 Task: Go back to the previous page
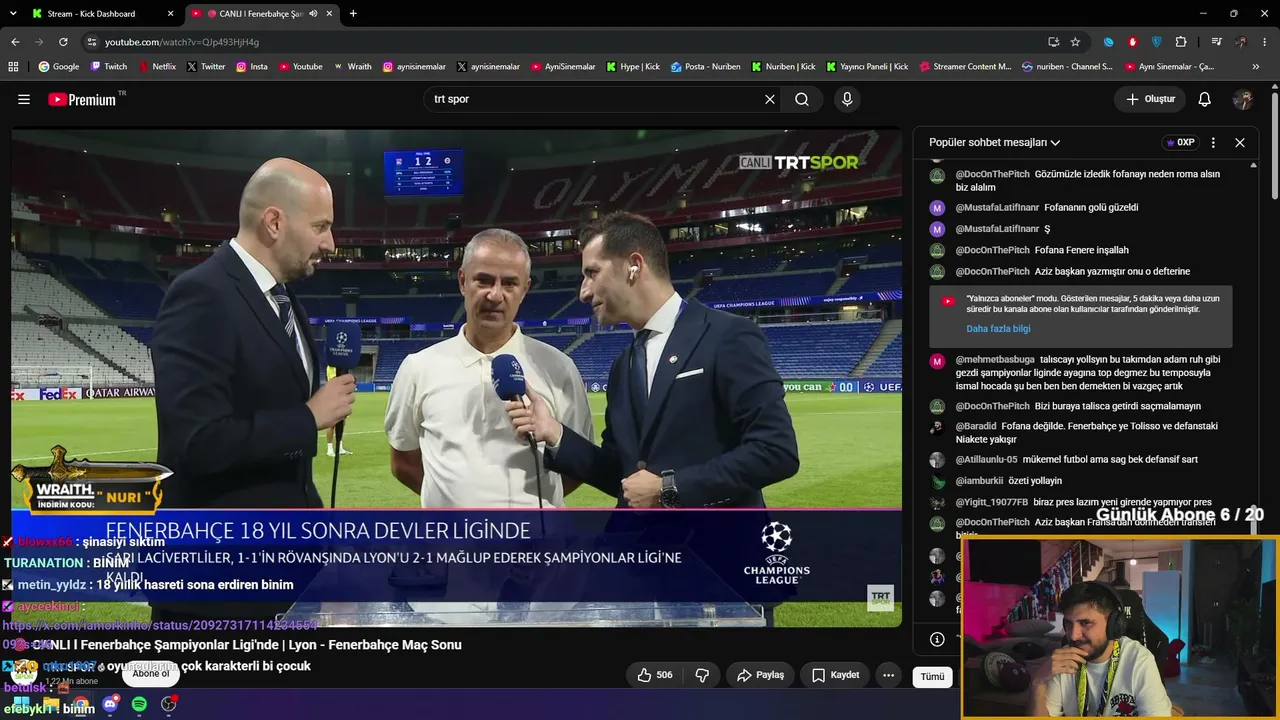(x=15, y=42)
